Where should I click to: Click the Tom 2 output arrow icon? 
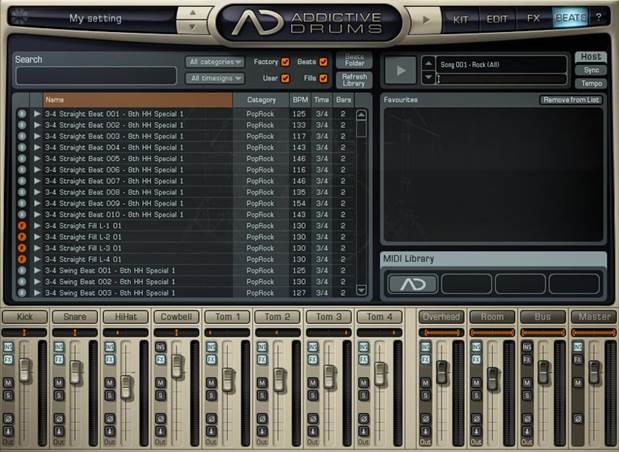262,431
